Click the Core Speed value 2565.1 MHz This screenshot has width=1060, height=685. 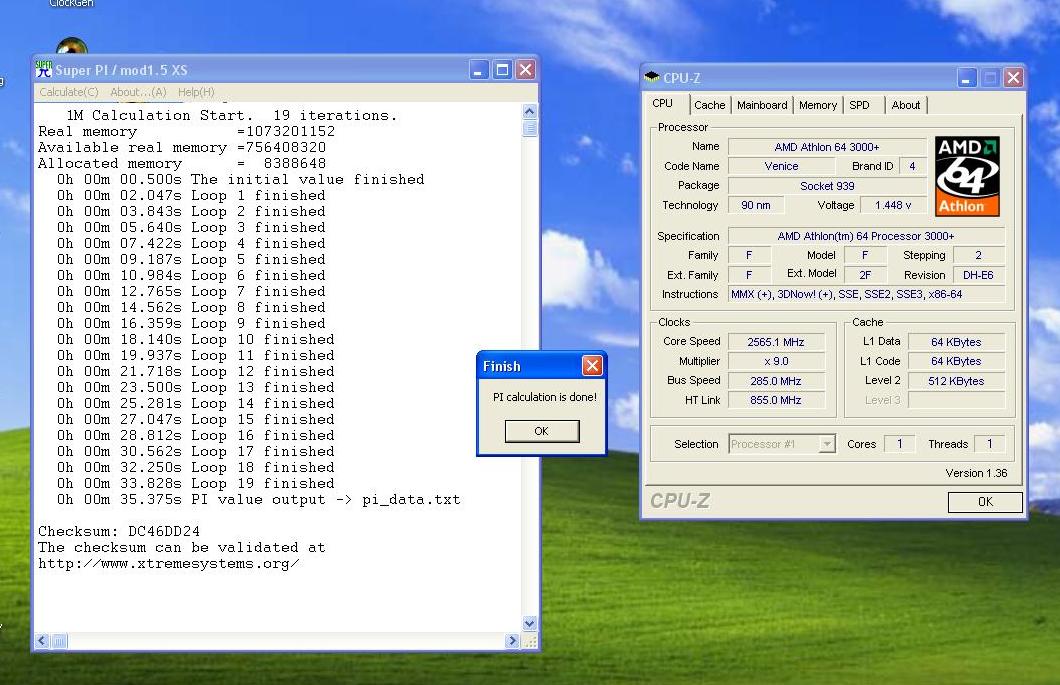coord(775,342)
